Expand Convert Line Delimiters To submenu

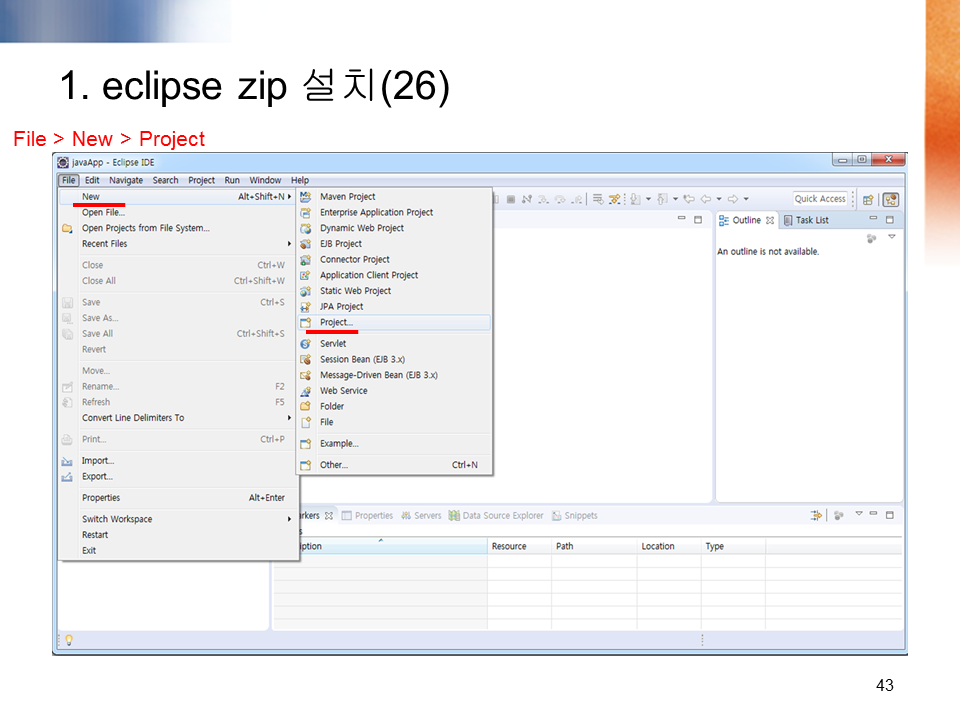290,418
